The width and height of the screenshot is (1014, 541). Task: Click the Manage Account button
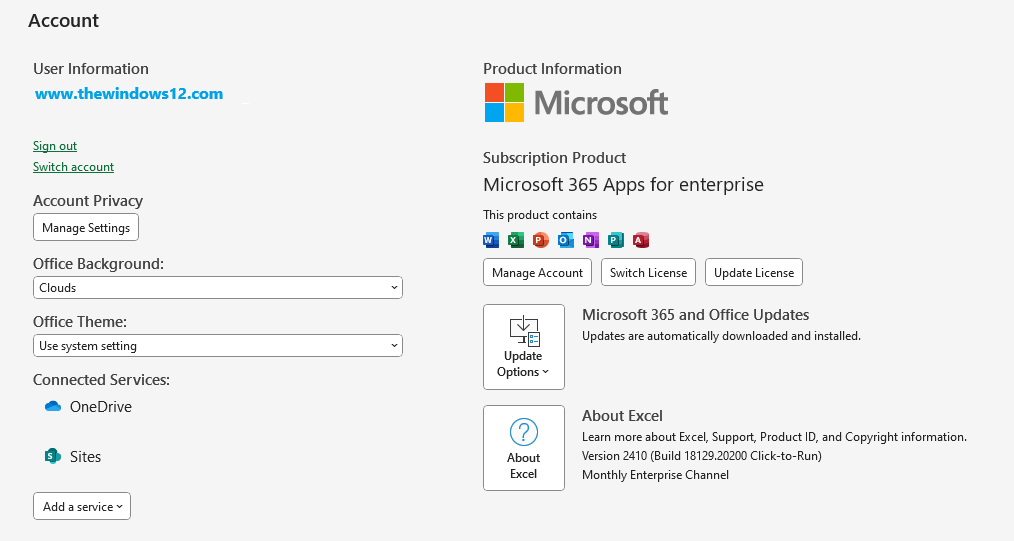537,272
